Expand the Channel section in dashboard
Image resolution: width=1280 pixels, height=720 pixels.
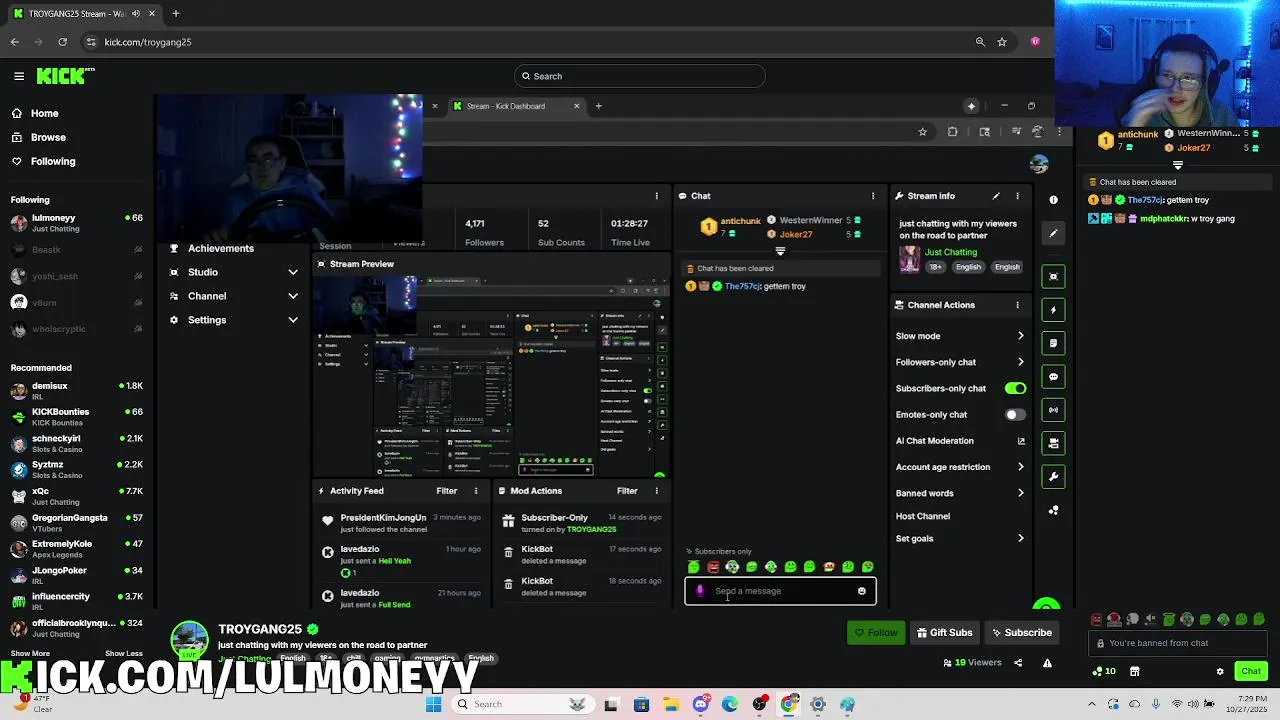233,296
